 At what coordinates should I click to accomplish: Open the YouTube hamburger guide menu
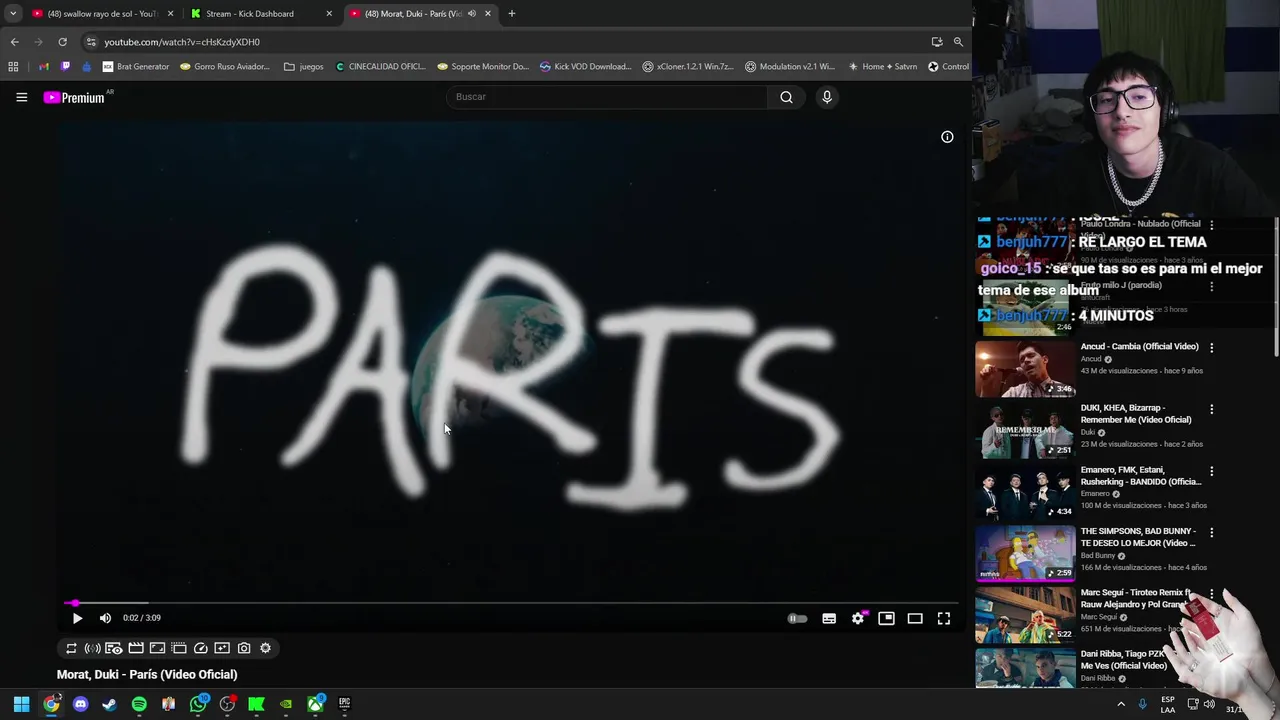click(21, 97)
